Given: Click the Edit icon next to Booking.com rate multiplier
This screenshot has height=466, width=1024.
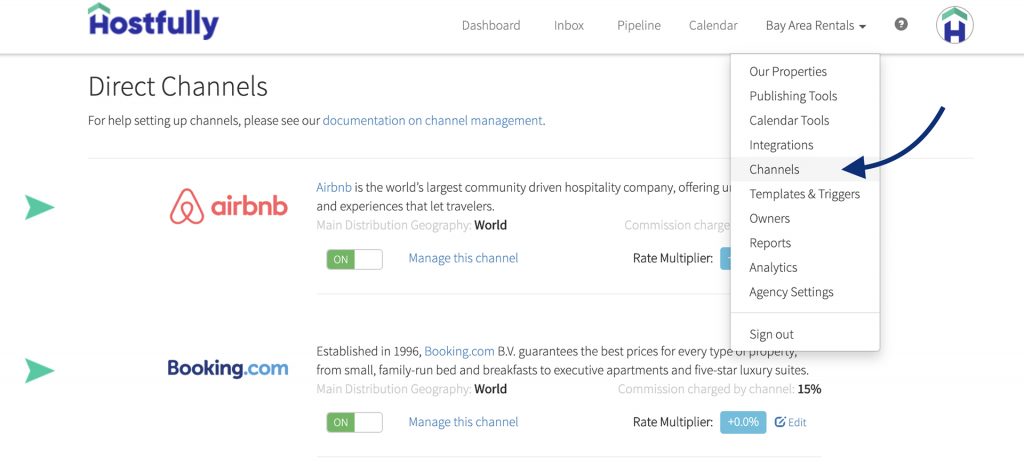Looking at the screenshot, I should click(x=790, y=422).
